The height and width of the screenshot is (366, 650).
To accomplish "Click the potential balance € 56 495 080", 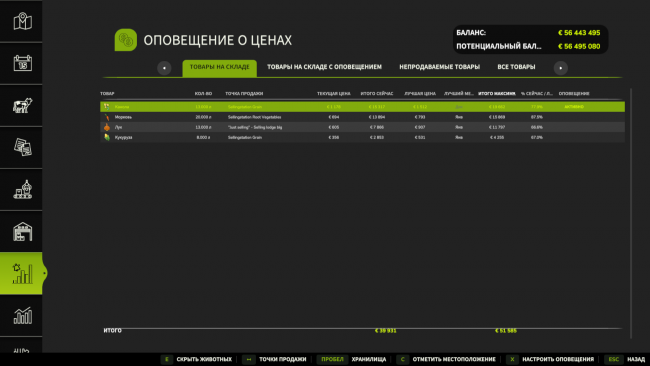I will tap(579, 46).
